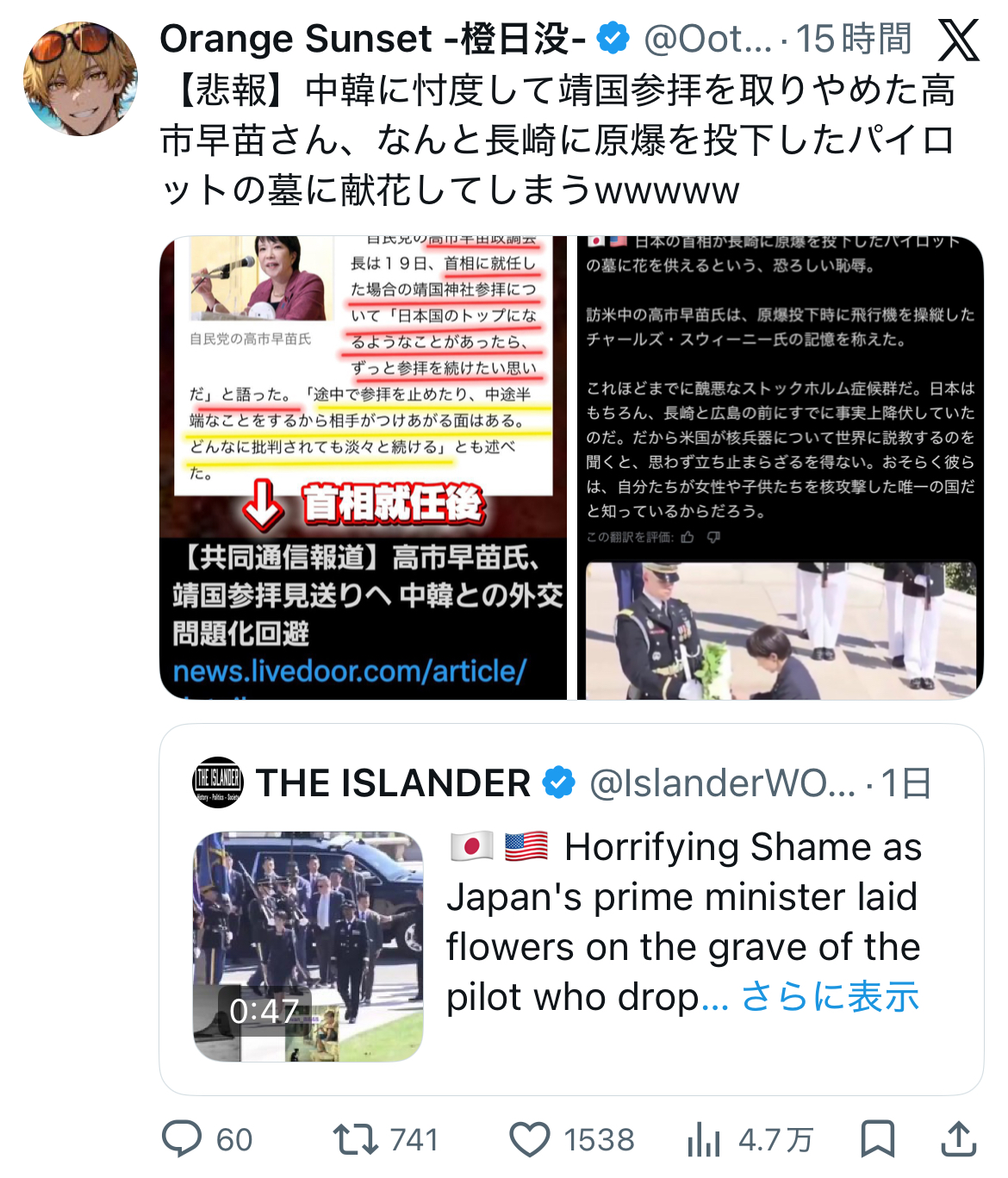The height and width of the screenshot is (1178, 1008).
Task: Open left image with Yasukuni article
Action: click(363, 467)
